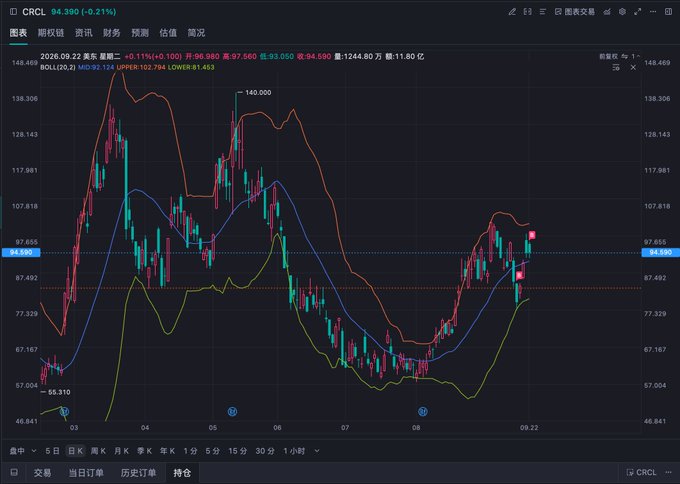680x484 pixels.
Task: Toggle bottom trade panel layout icon
Action: tap(14, 472)
